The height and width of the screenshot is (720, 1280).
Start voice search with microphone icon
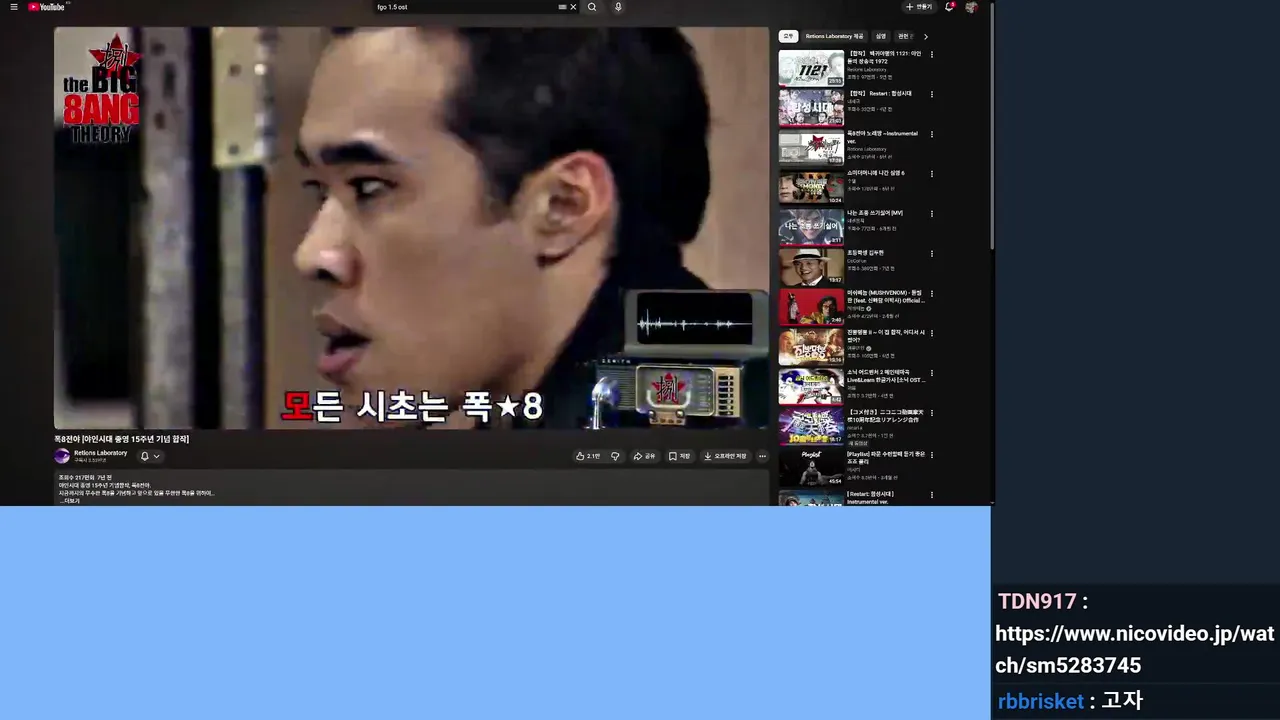[x=618, y=7]
